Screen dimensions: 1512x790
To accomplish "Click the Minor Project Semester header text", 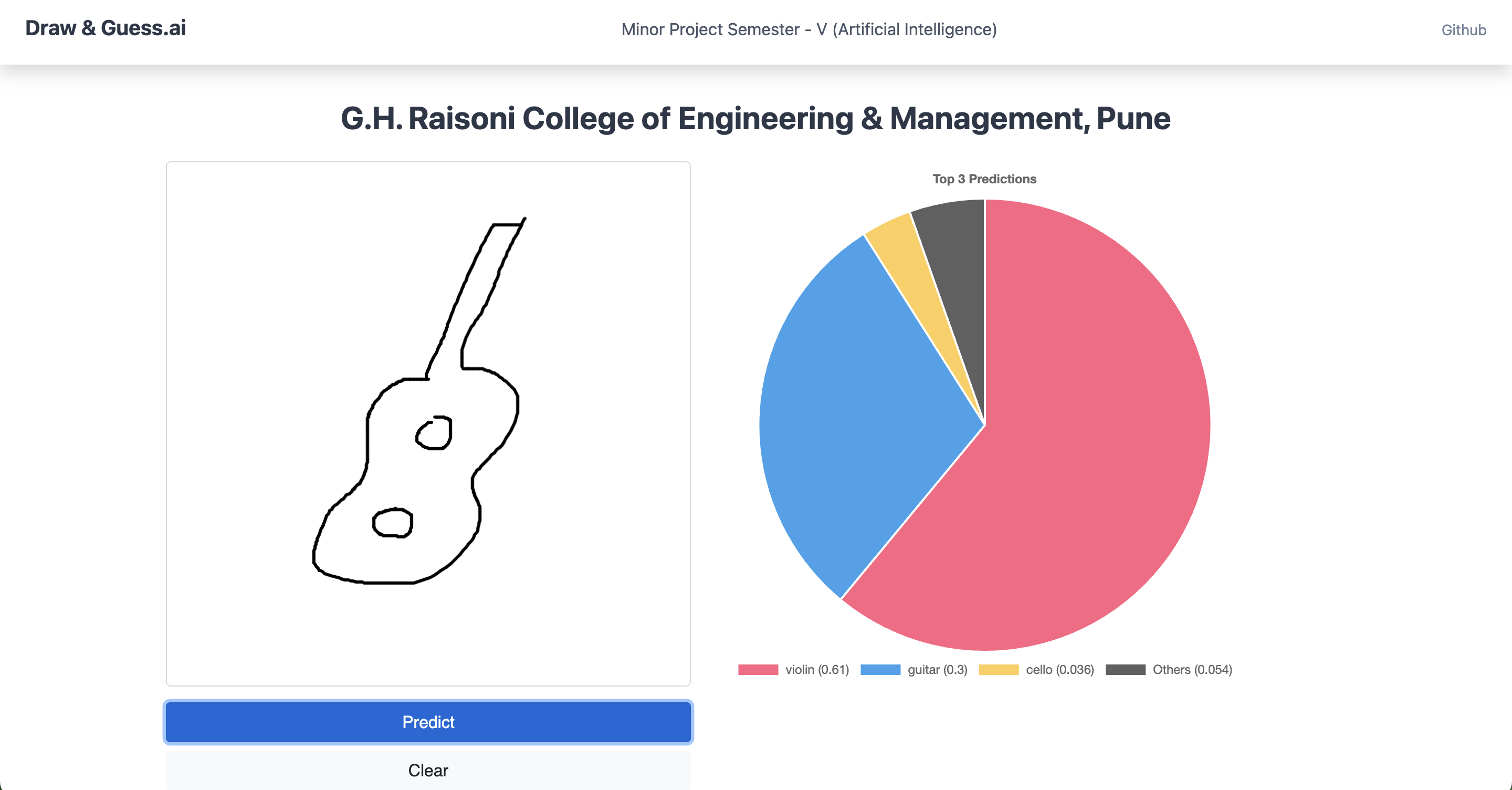I will 809,29.
